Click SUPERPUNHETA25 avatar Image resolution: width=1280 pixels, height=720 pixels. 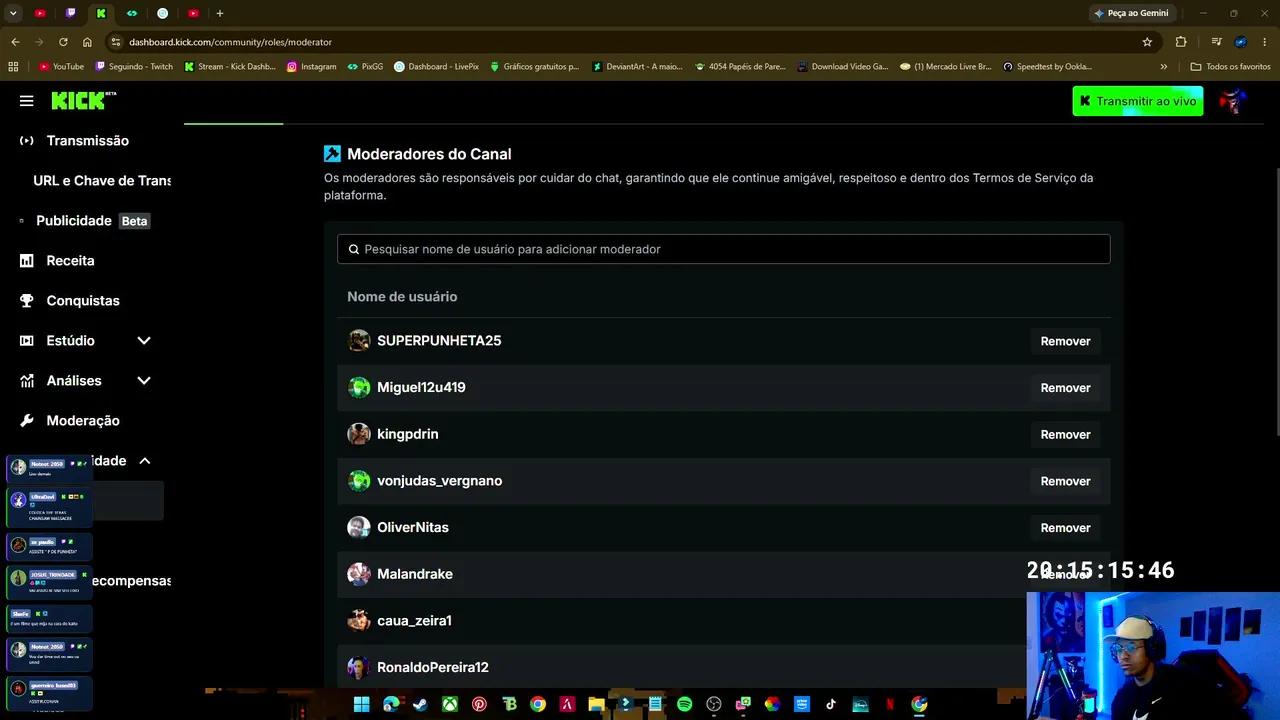pyautogui.click(x=359, y=341)
